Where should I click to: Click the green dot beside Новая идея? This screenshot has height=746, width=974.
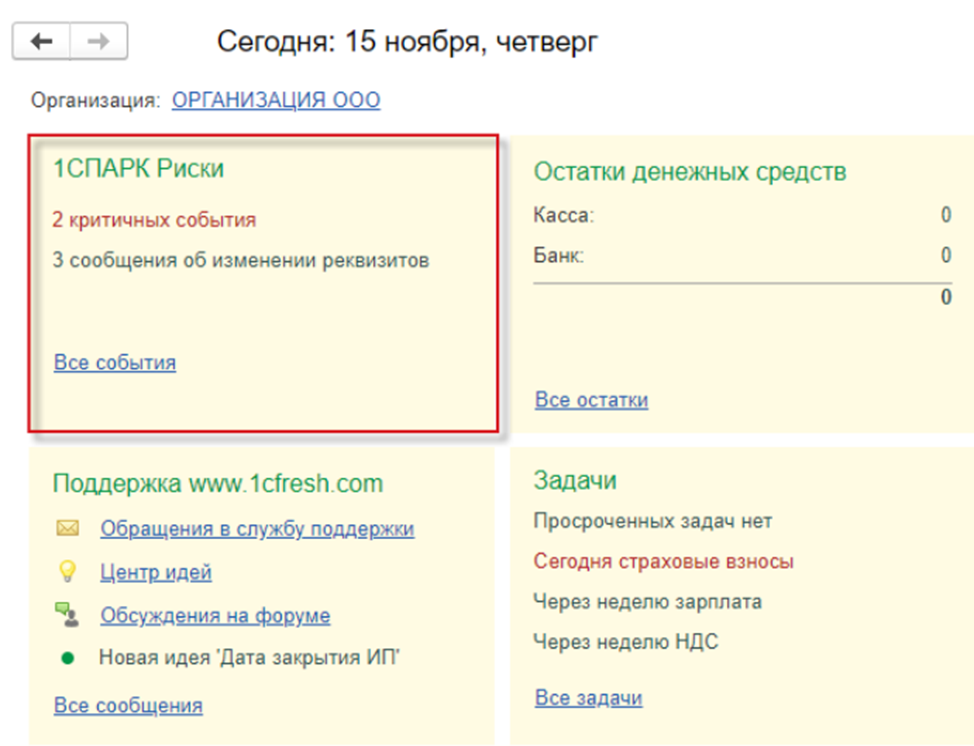[x=68, y=658]
